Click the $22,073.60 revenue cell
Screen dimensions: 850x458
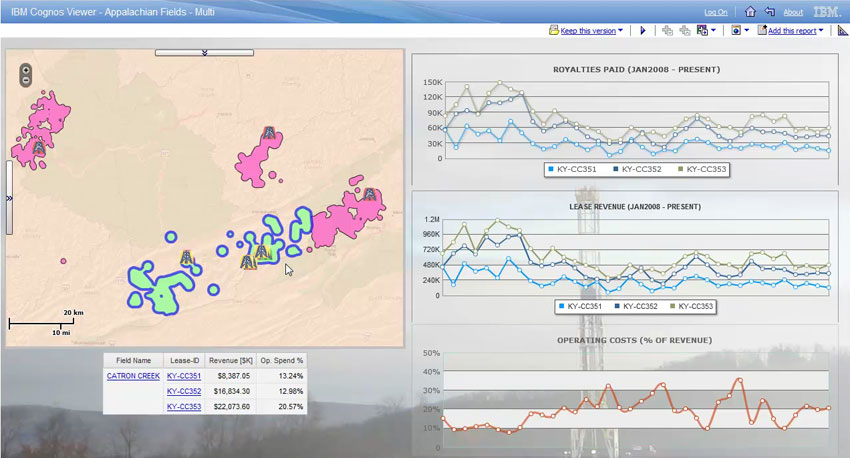[x=231, y=407]
